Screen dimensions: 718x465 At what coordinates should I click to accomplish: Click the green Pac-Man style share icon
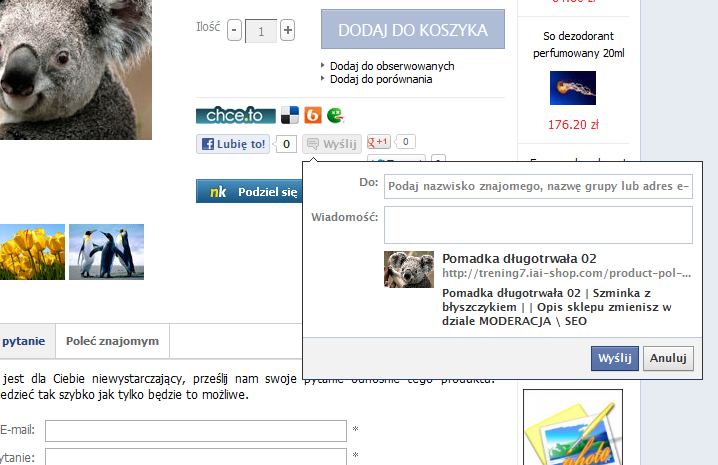tap(335, 115)
